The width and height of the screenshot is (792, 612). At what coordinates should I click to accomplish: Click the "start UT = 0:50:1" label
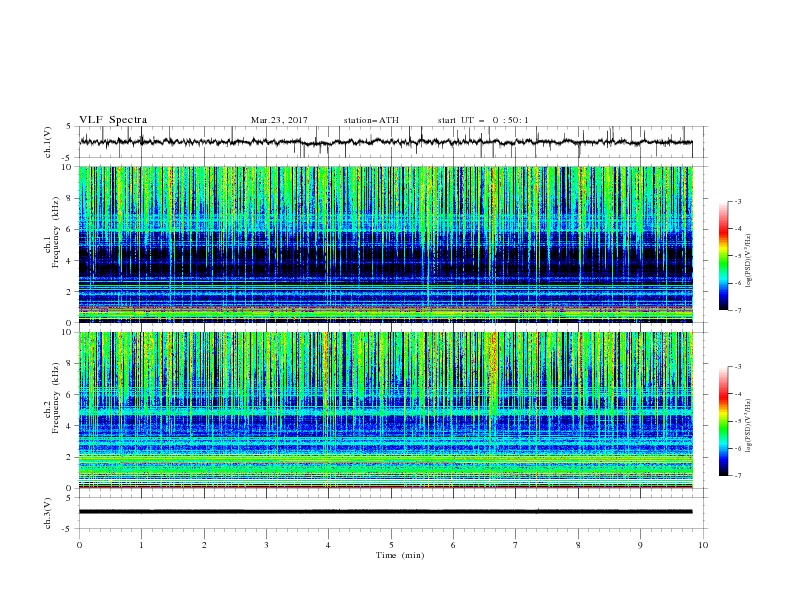click(x=483, y=120)
